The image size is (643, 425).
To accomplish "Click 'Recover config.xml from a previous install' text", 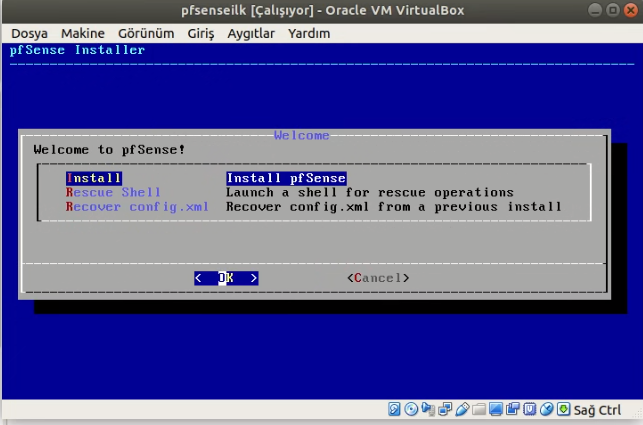I will point(393,207).
